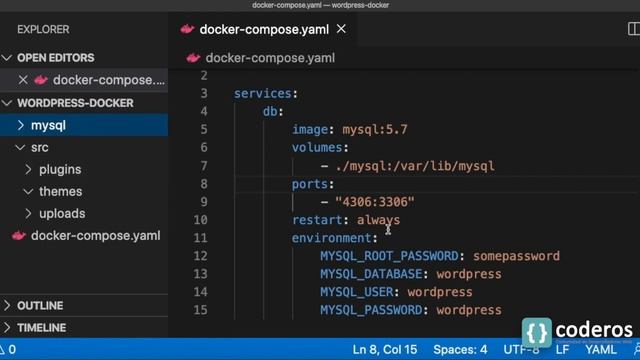
Task: Expand the mysql folder
Action: tap(20, 125)
